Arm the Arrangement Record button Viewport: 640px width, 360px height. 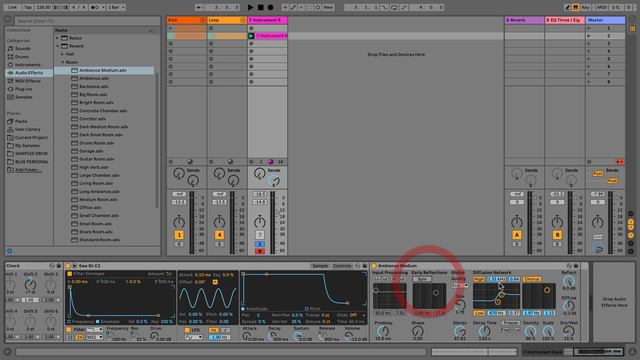coord(270,7)
